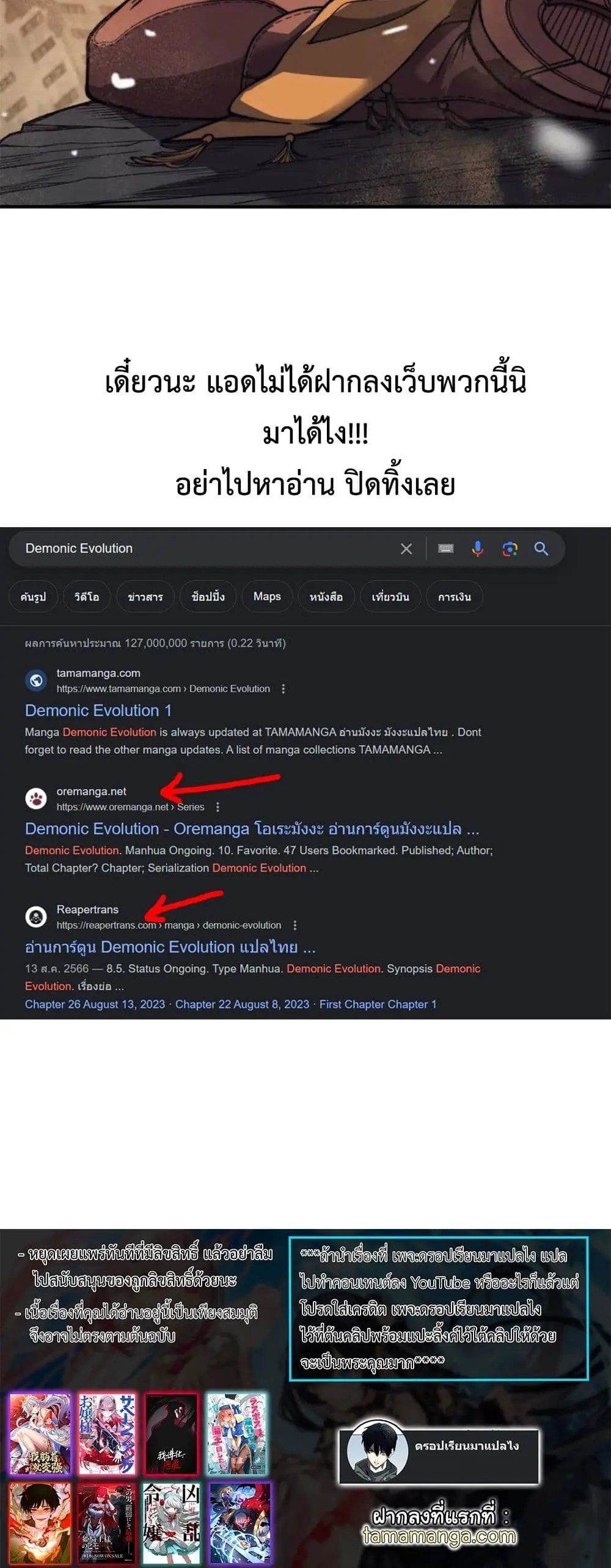Open three-dot menu beside oremanga.net result
Image resolution: width=611 pixels, height=1568 pixels.
(x=218, y=807)
